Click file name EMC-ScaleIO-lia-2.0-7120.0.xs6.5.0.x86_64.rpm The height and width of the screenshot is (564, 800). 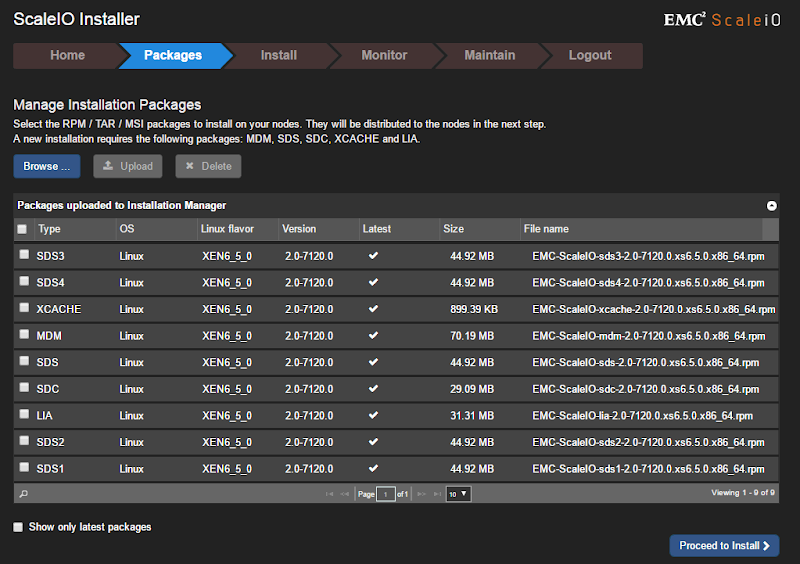pyautogui.click(x=642, y=415)
